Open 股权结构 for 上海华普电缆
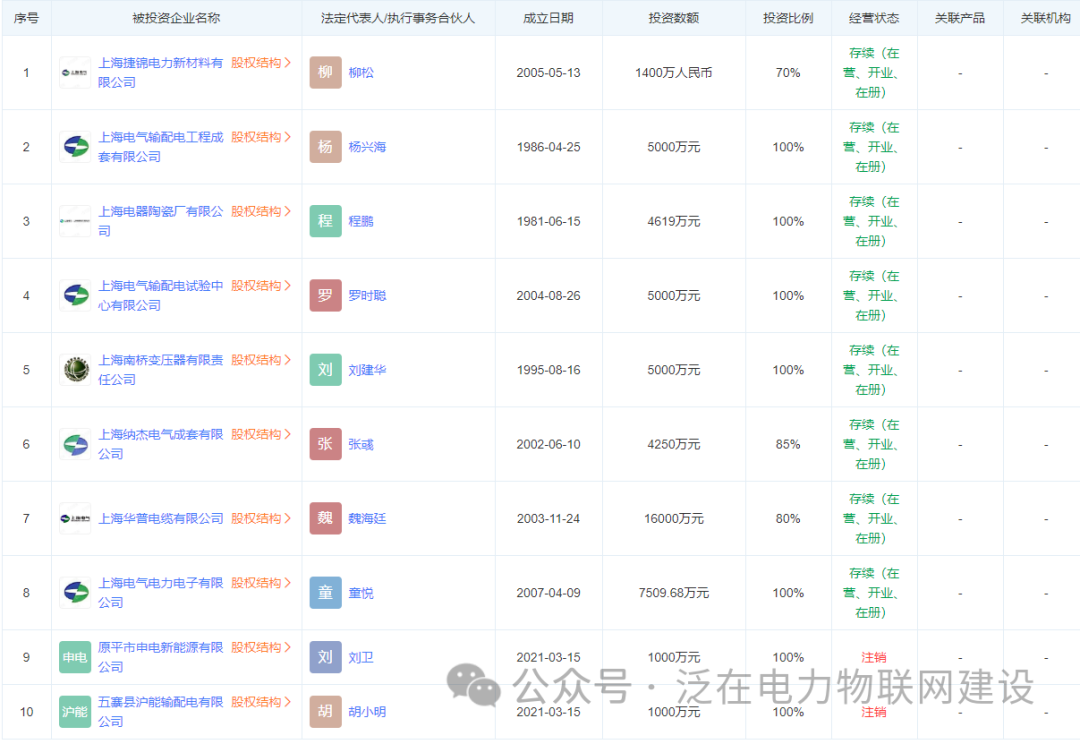 click(261, 519)
